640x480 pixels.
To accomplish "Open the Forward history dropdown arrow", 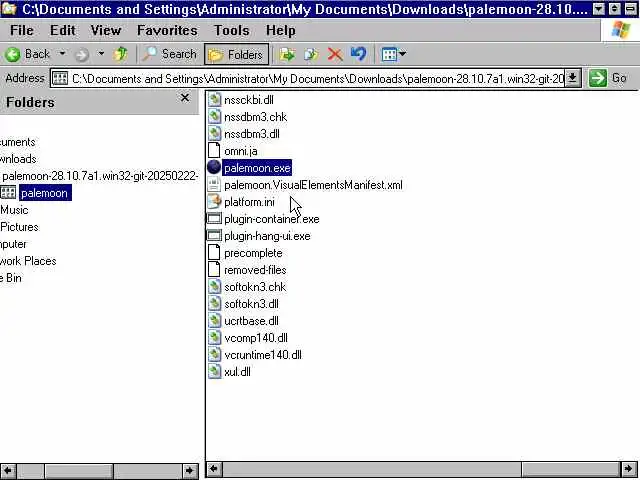I will (101, 53).
